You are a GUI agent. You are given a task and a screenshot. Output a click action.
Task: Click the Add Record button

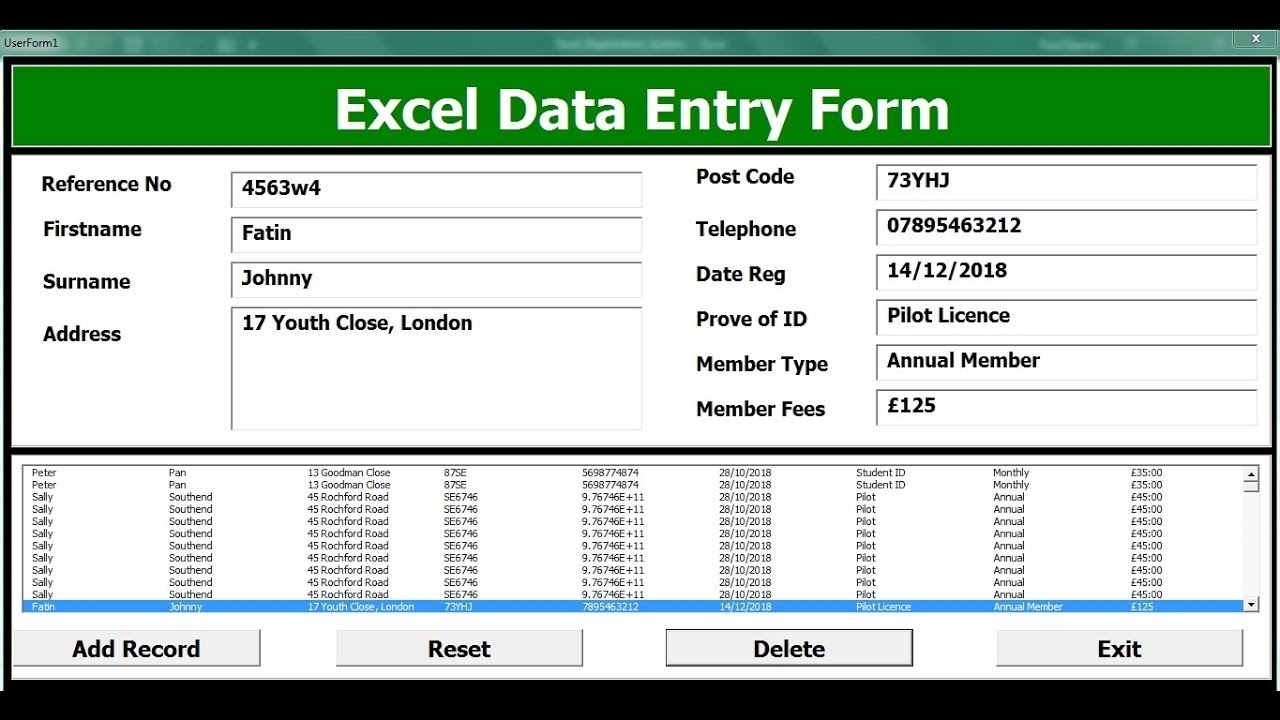pyautogui.click(x=137, y=648)
